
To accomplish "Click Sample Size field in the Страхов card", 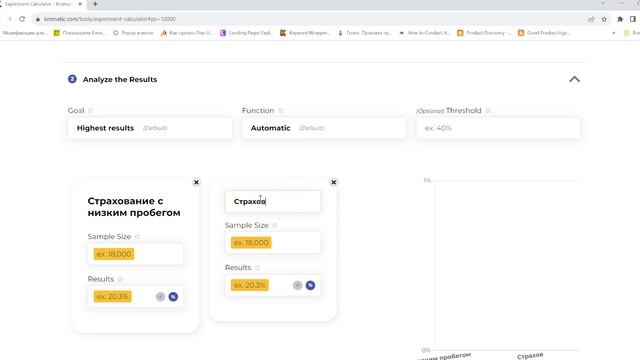I will (x=273, y=242).
